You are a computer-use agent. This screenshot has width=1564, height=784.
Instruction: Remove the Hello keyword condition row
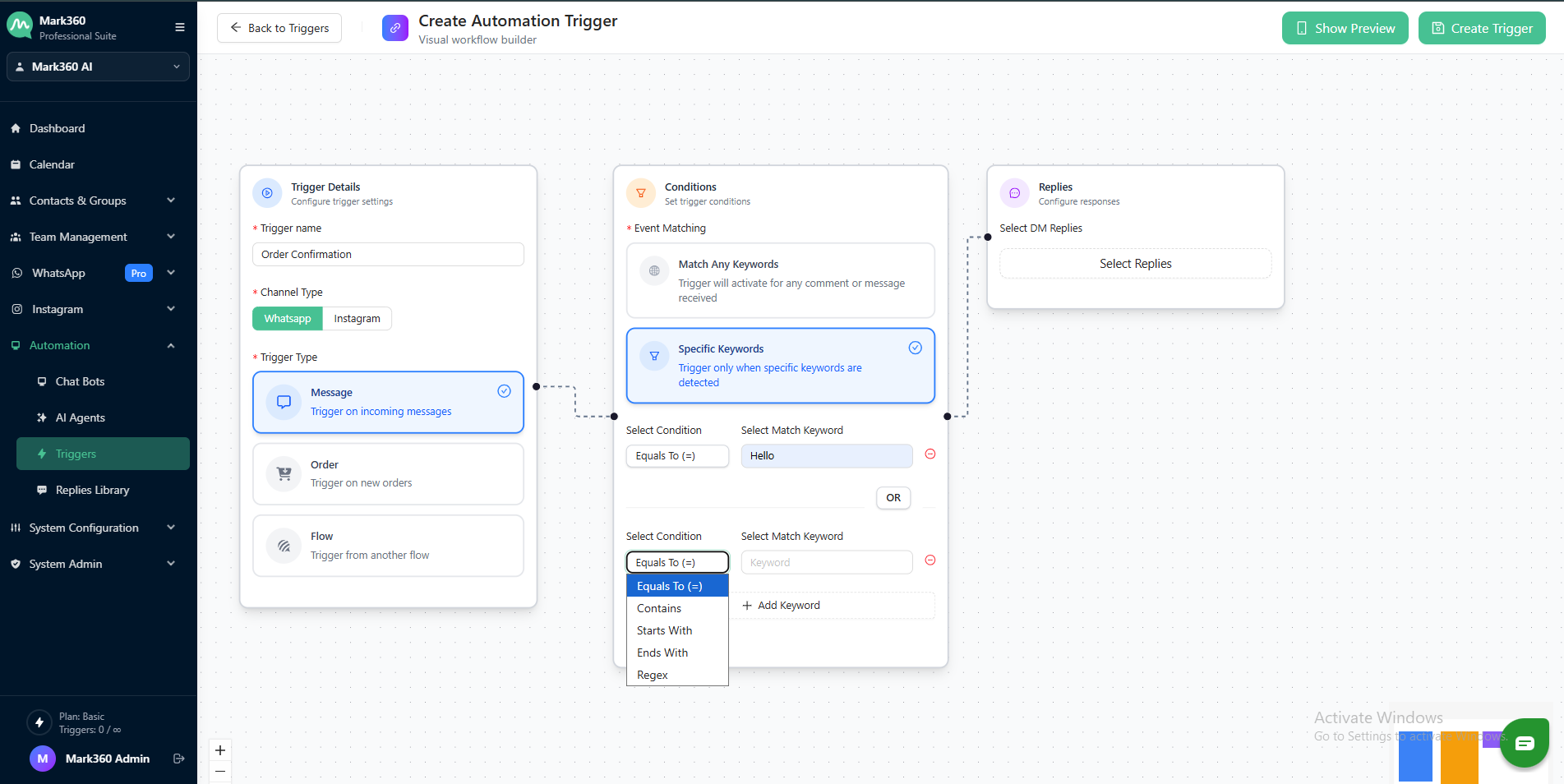930,454
